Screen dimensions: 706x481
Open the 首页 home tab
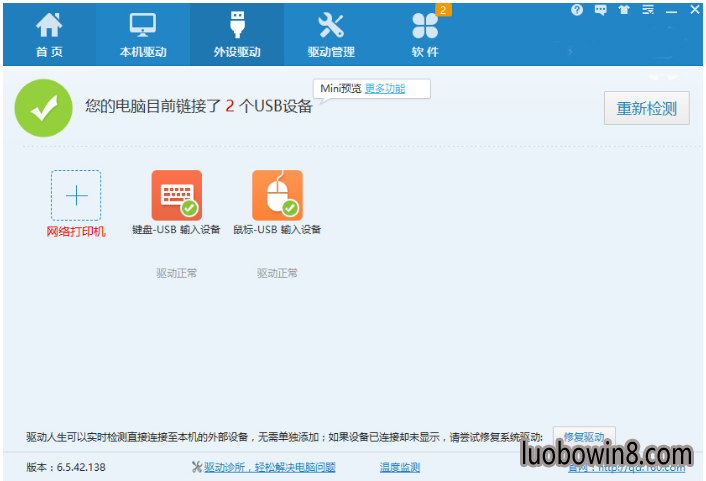point(48,35)
